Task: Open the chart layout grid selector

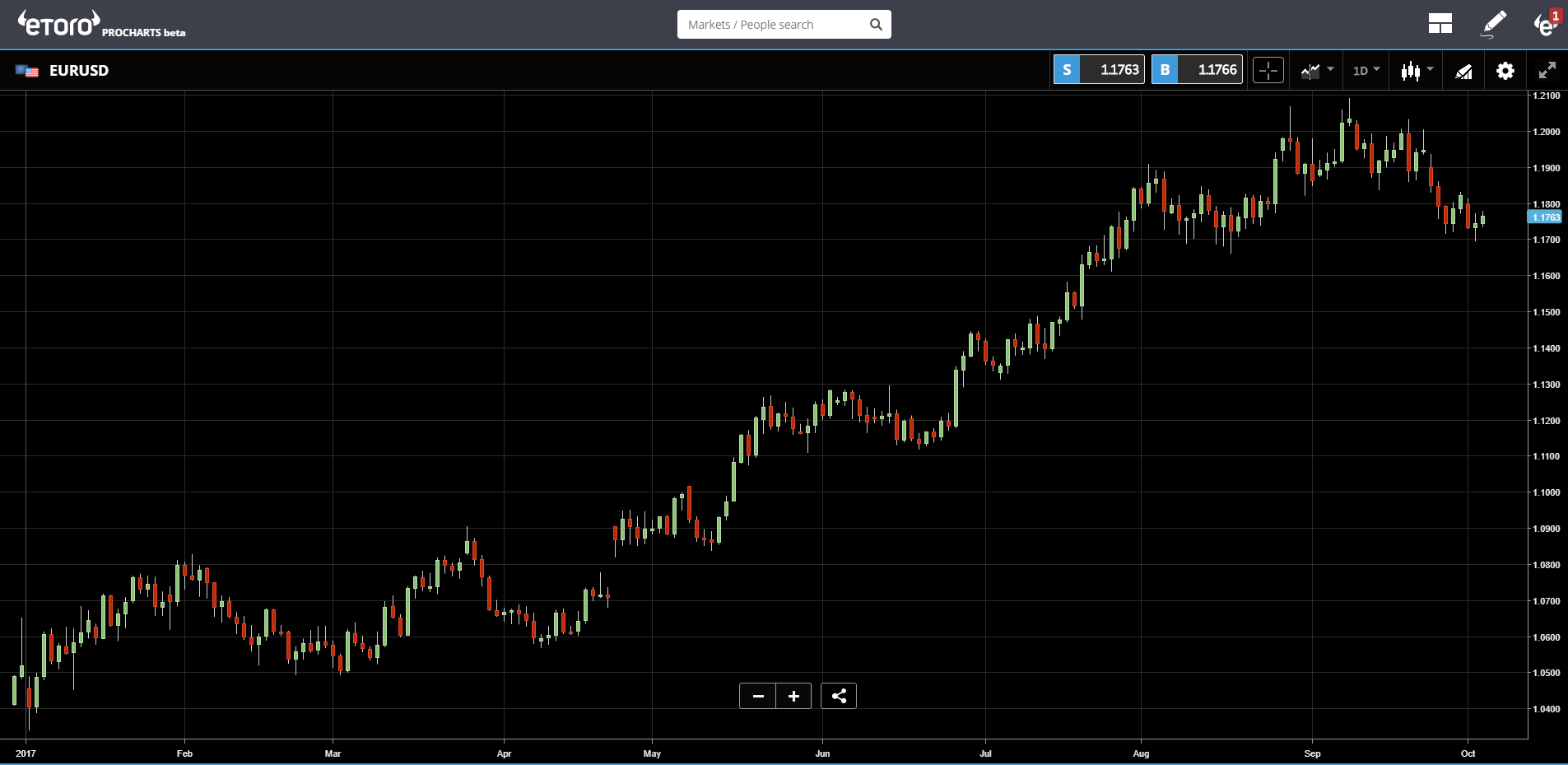Action: (1440, 24)
